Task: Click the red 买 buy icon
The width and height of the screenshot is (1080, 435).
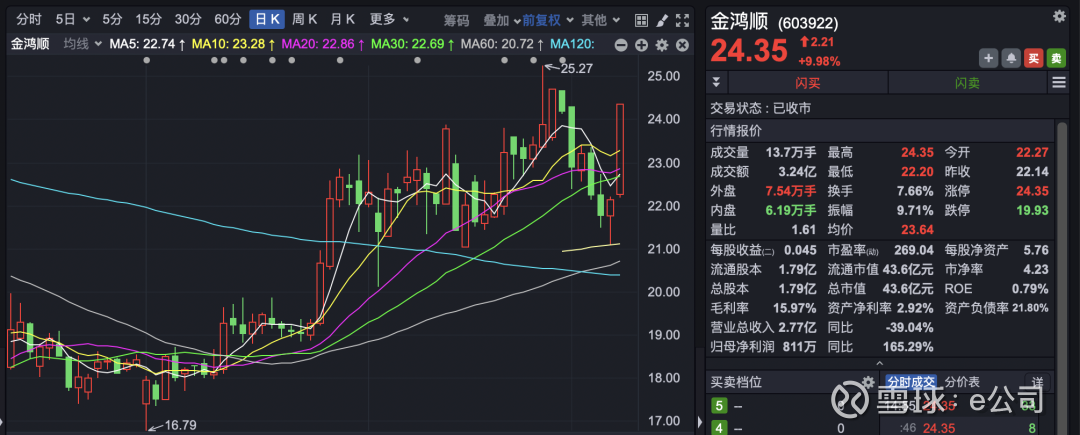Action: click(1033, 59)
